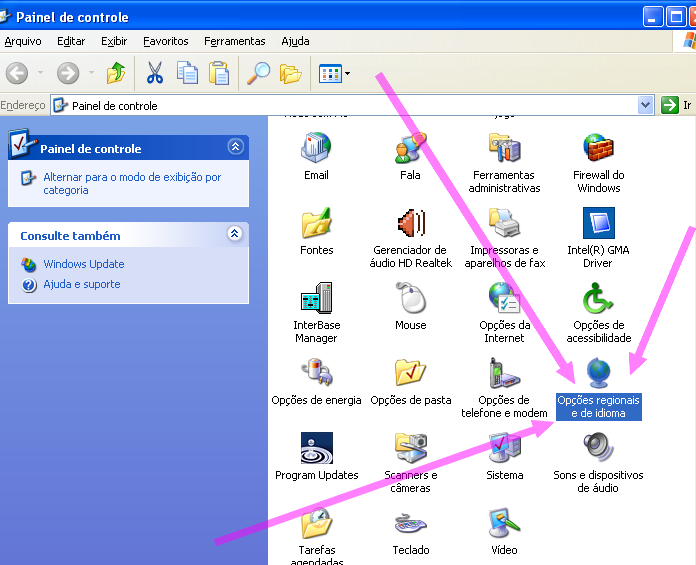The image size is (696, 565).
Task: Open Tarefas agendadas icon
Action: [x=316, y=523]
